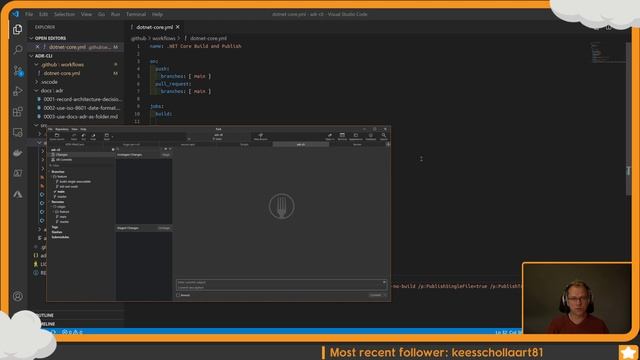The image size is (640, 360).
Task: Collapse the ADR-CLI folder section
Action: tap(31, 56)
